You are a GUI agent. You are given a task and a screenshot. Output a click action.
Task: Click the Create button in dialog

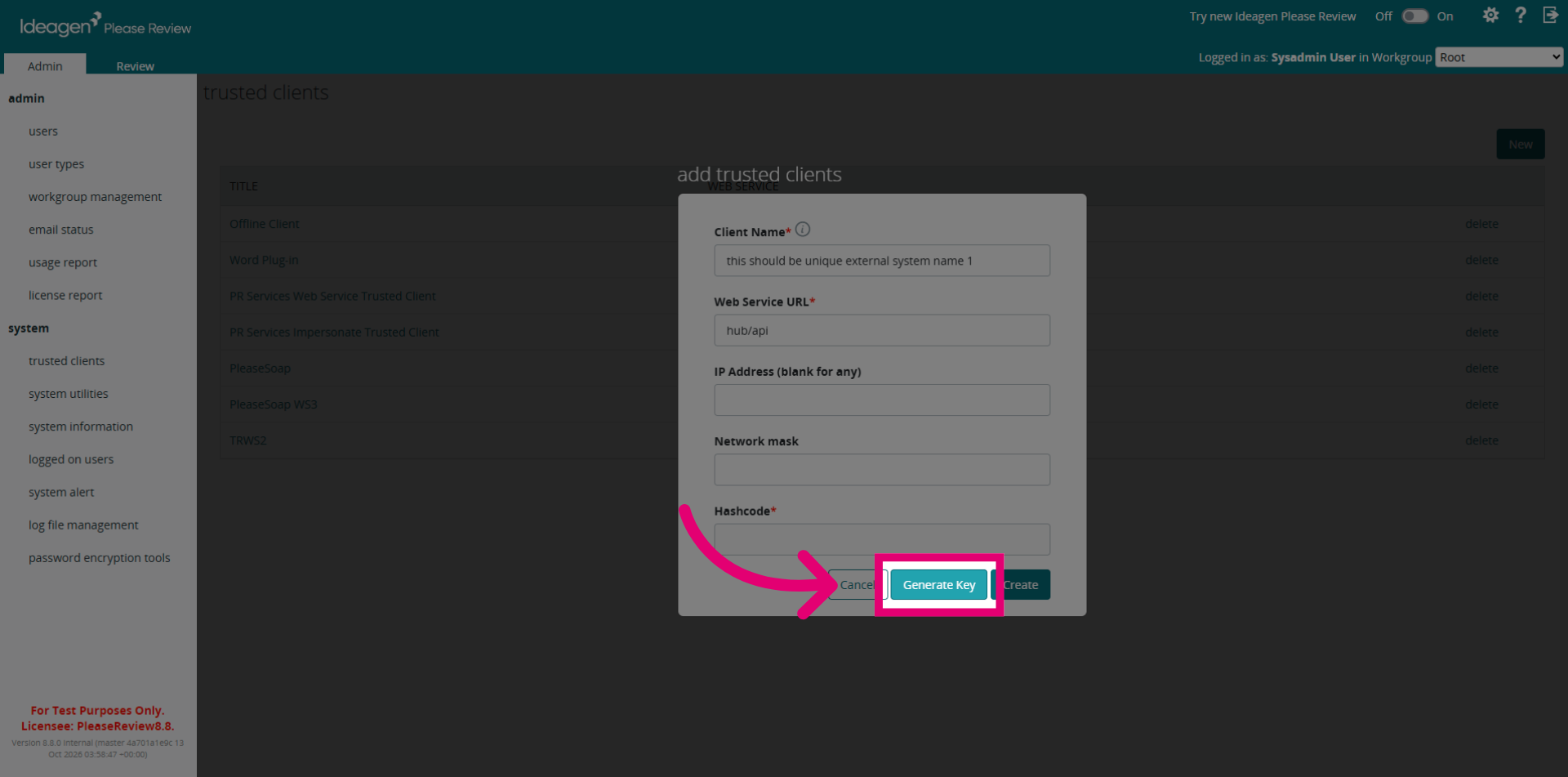coord(1021,585)
